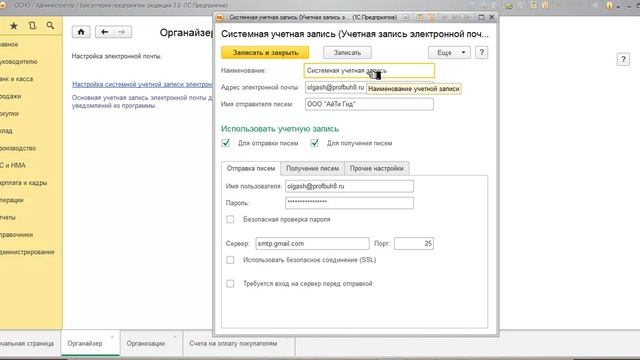Viewport: 640px width, 360px height.
Task: Open the Администрирование section in sidebar
Action: click(27, 252)
